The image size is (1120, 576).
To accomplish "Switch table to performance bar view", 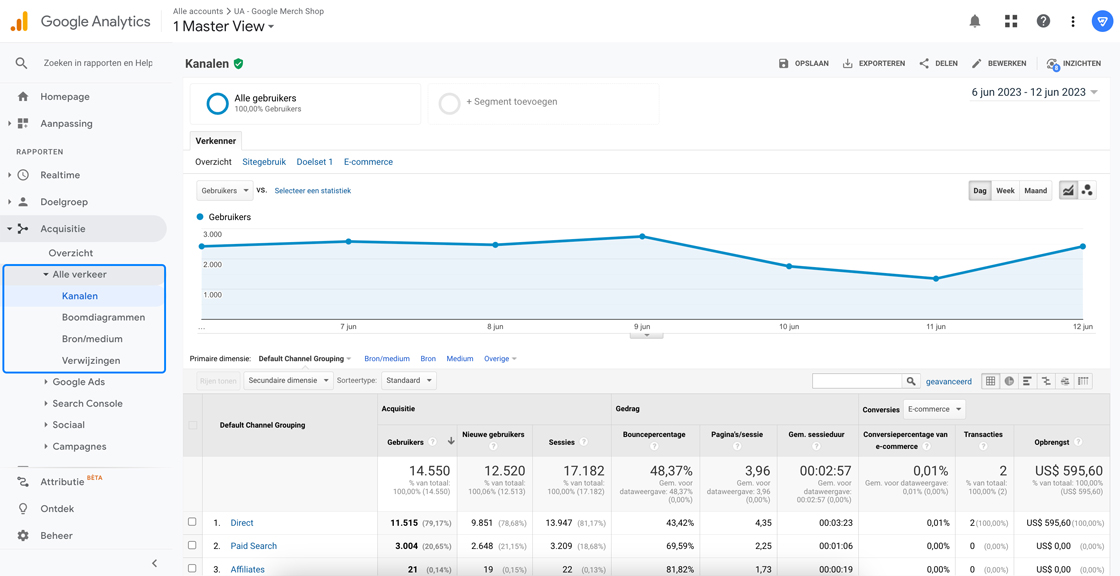I will [1028, 381].
